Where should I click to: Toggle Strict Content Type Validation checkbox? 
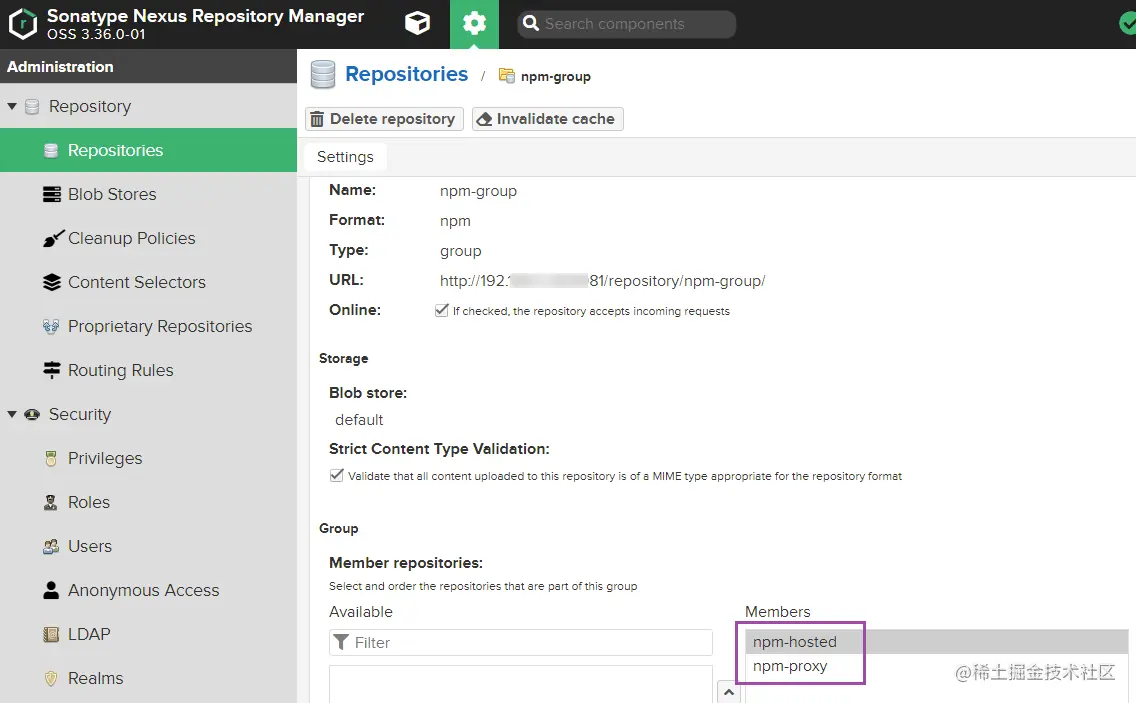(x=336, y=476)
